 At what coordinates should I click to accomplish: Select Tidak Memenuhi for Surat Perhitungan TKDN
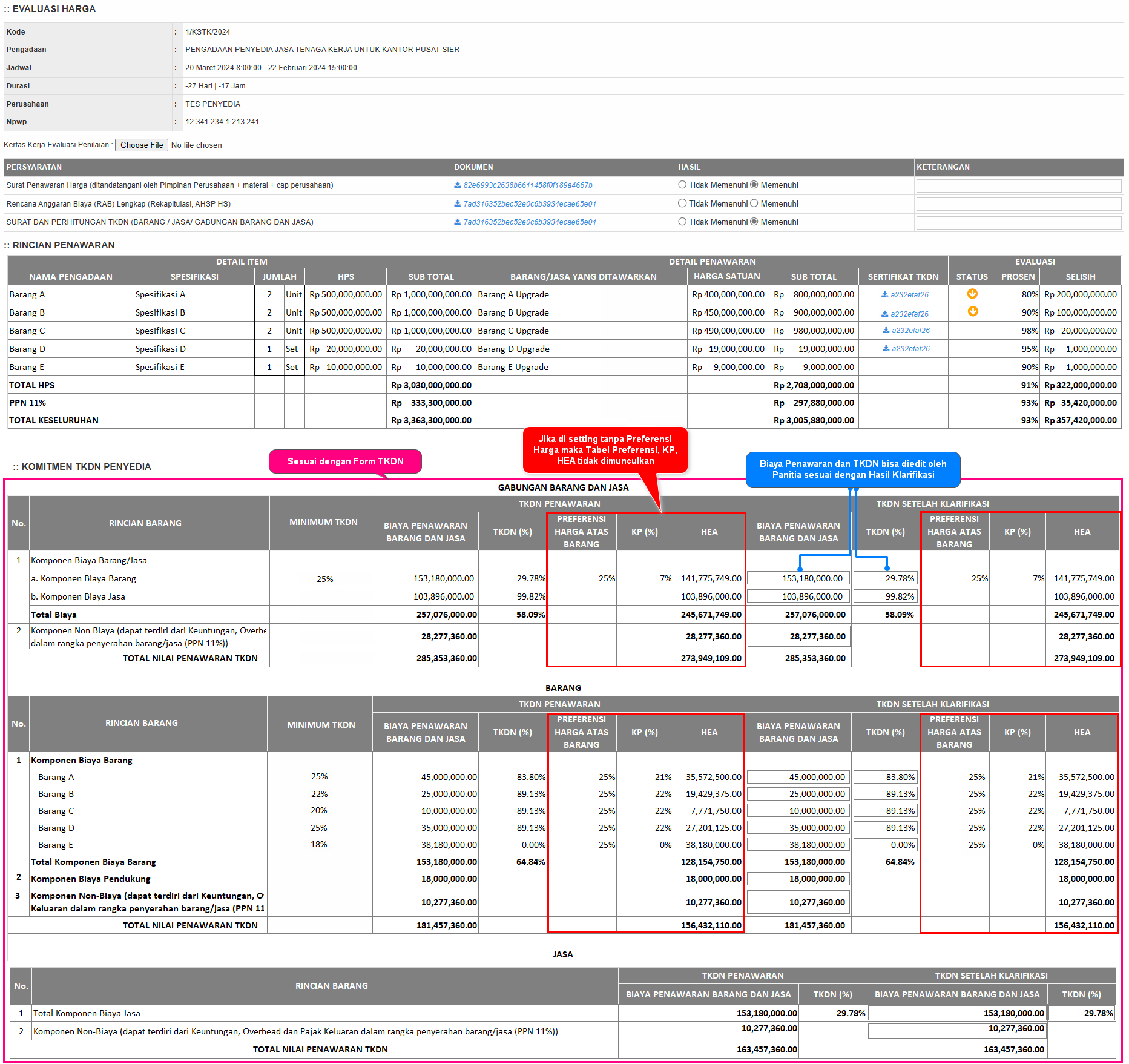click(682, 222)
